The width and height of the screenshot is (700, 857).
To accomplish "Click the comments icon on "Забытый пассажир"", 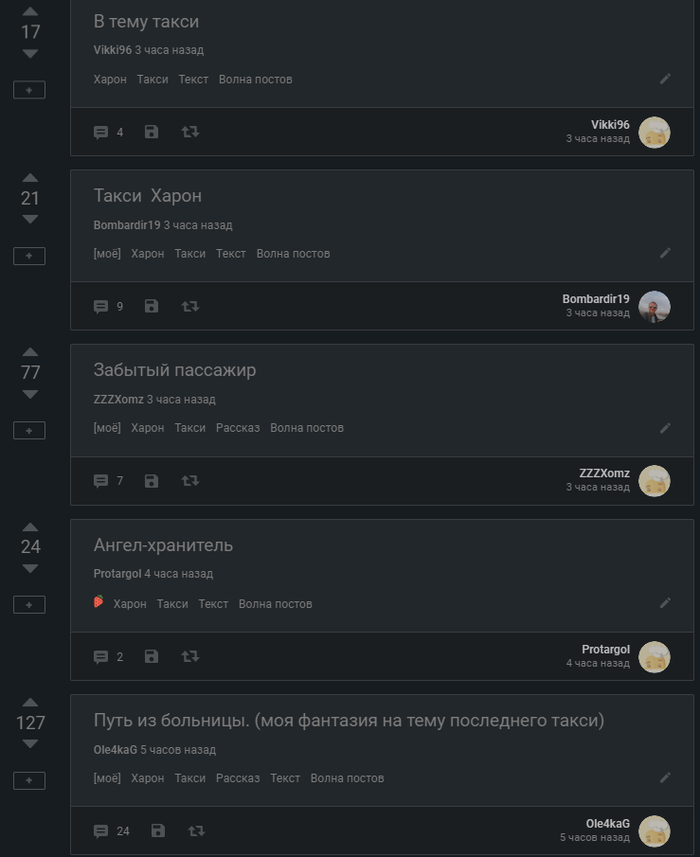I will coord(101,481).
